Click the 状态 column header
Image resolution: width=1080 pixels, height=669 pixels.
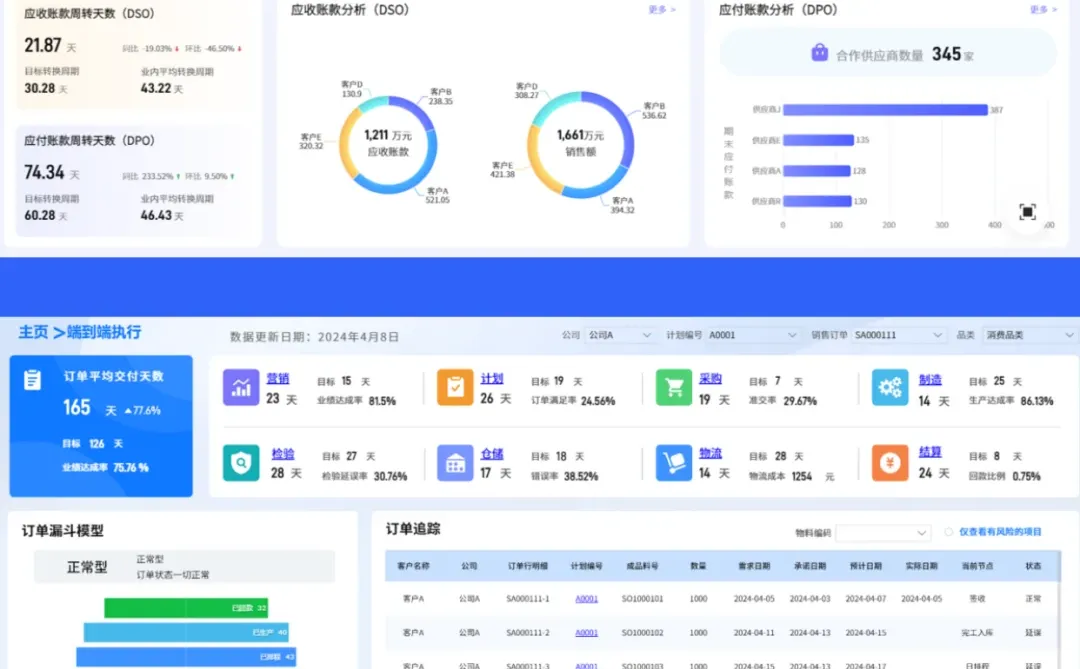pyautogui.click(x=1033, y=566)
